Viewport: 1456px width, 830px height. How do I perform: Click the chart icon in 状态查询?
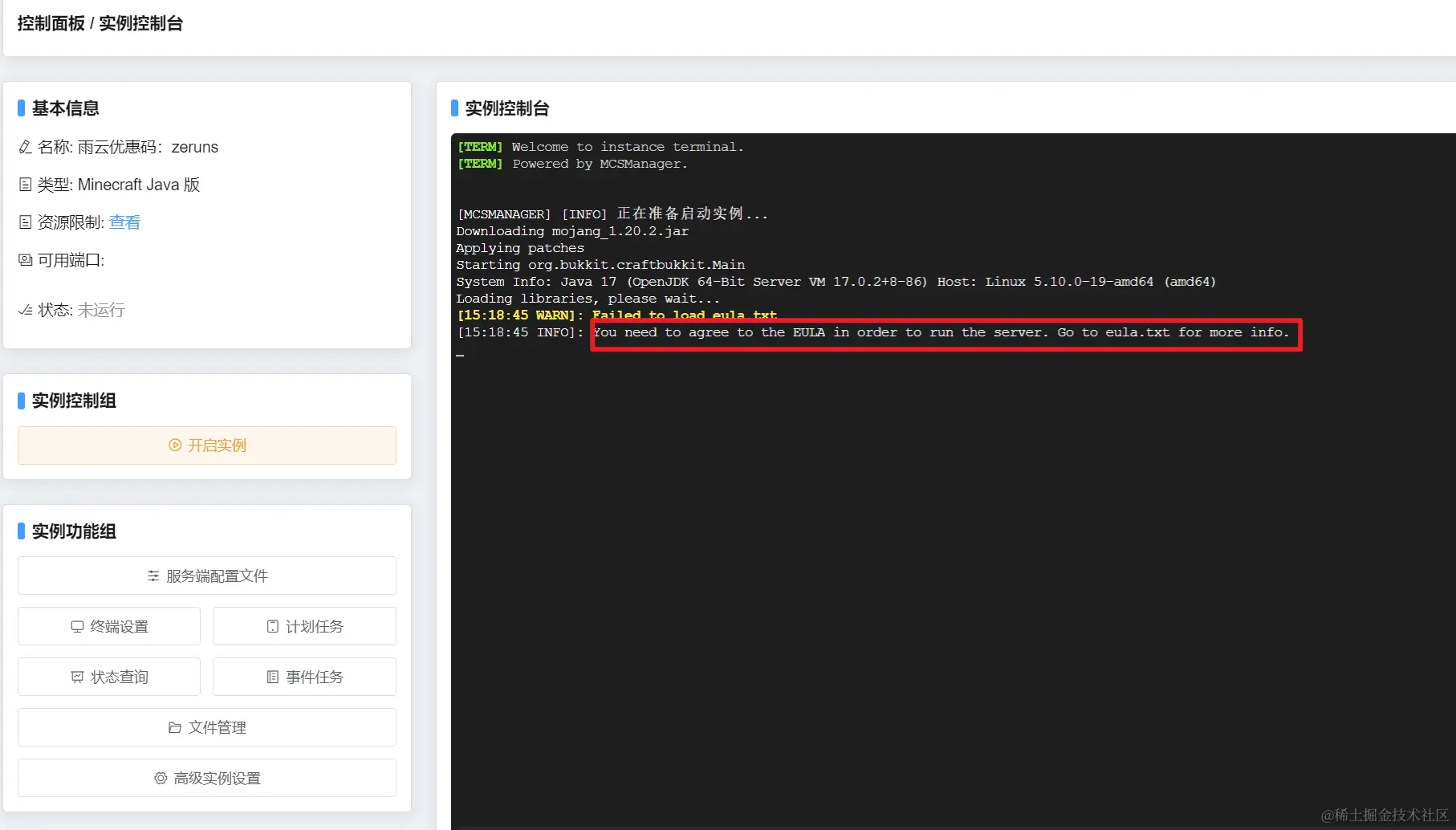pyautogui.click(x=77, y=677)
